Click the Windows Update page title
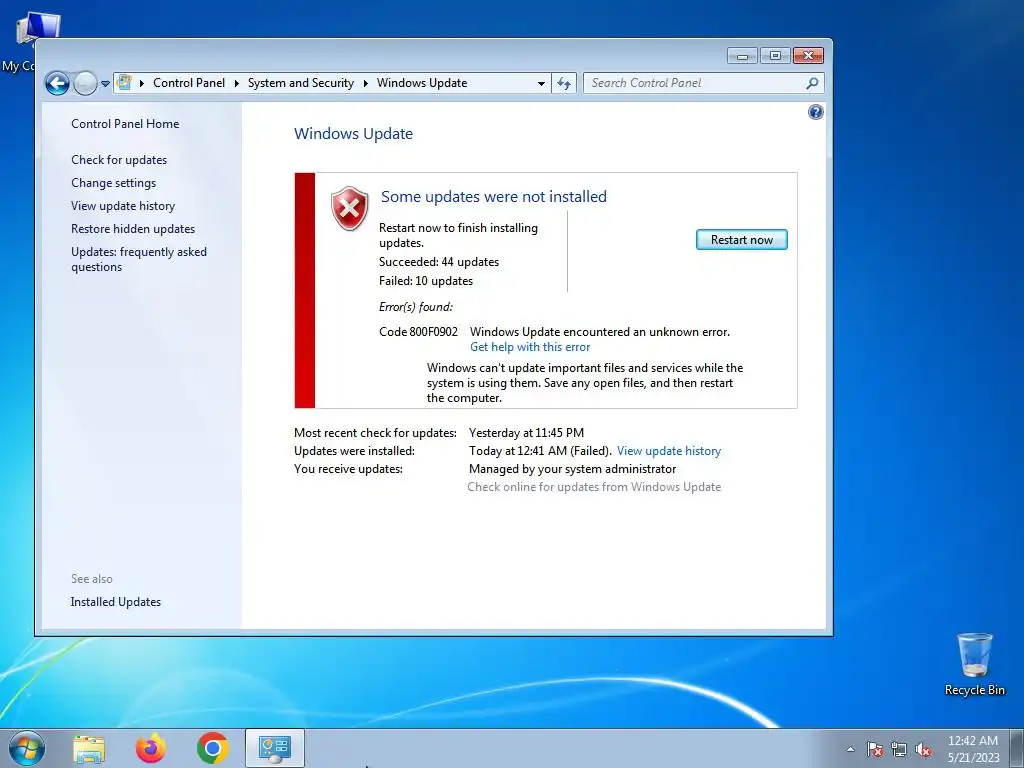 point(353,134)
